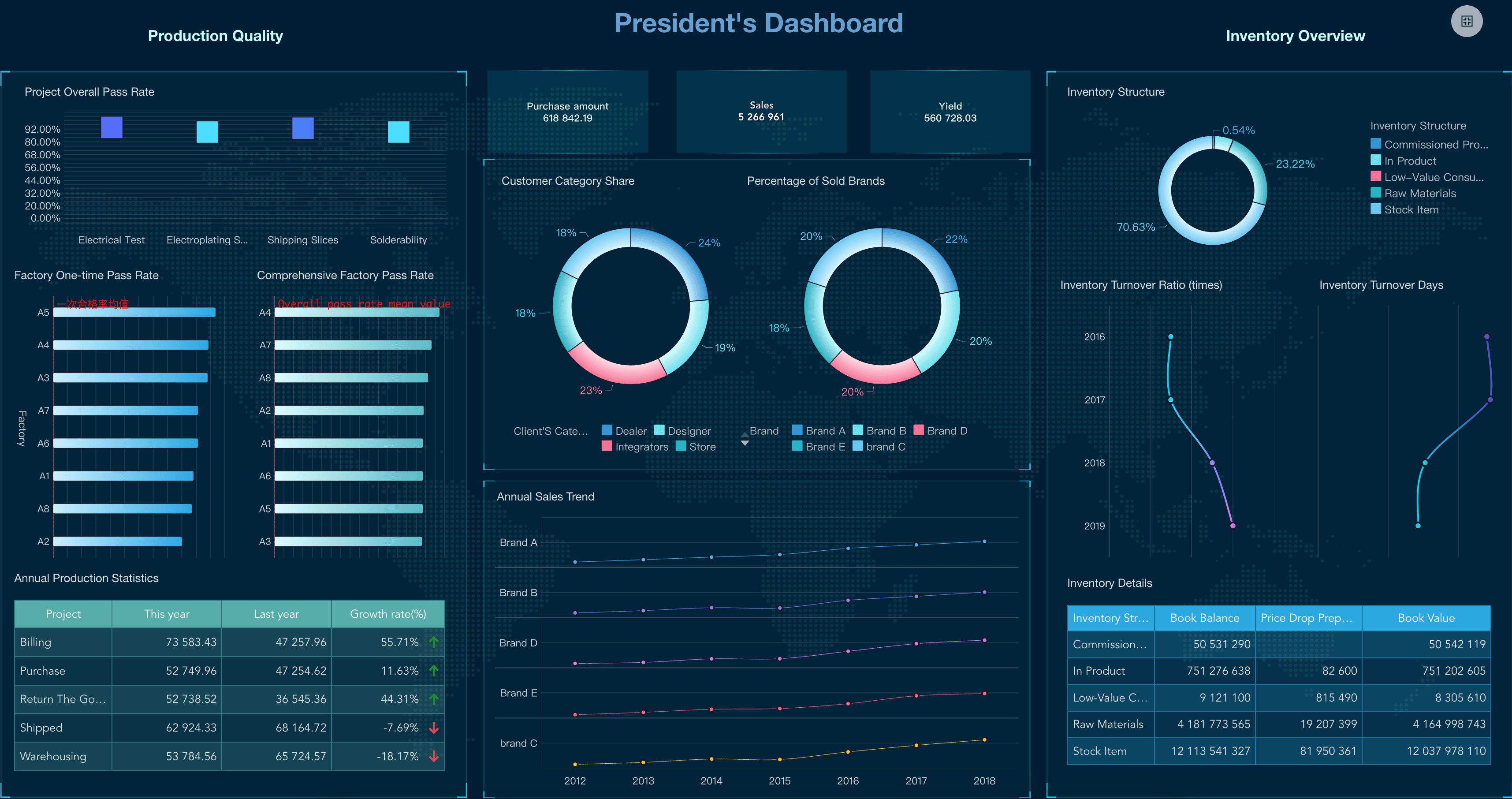Click the 70.63% inventory label

(x=1136, y=227)
